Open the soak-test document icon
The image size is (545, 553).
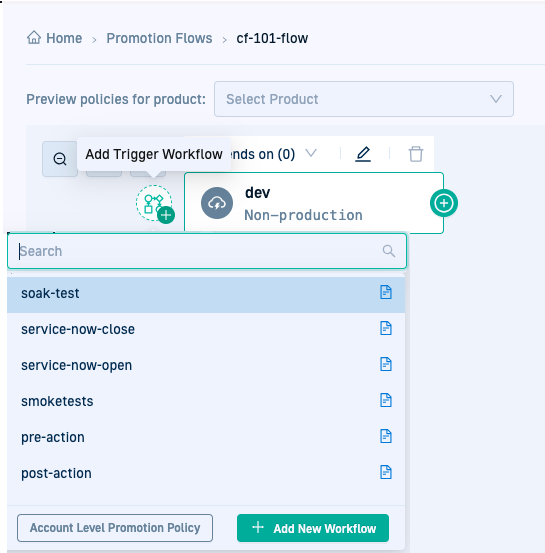386,292
